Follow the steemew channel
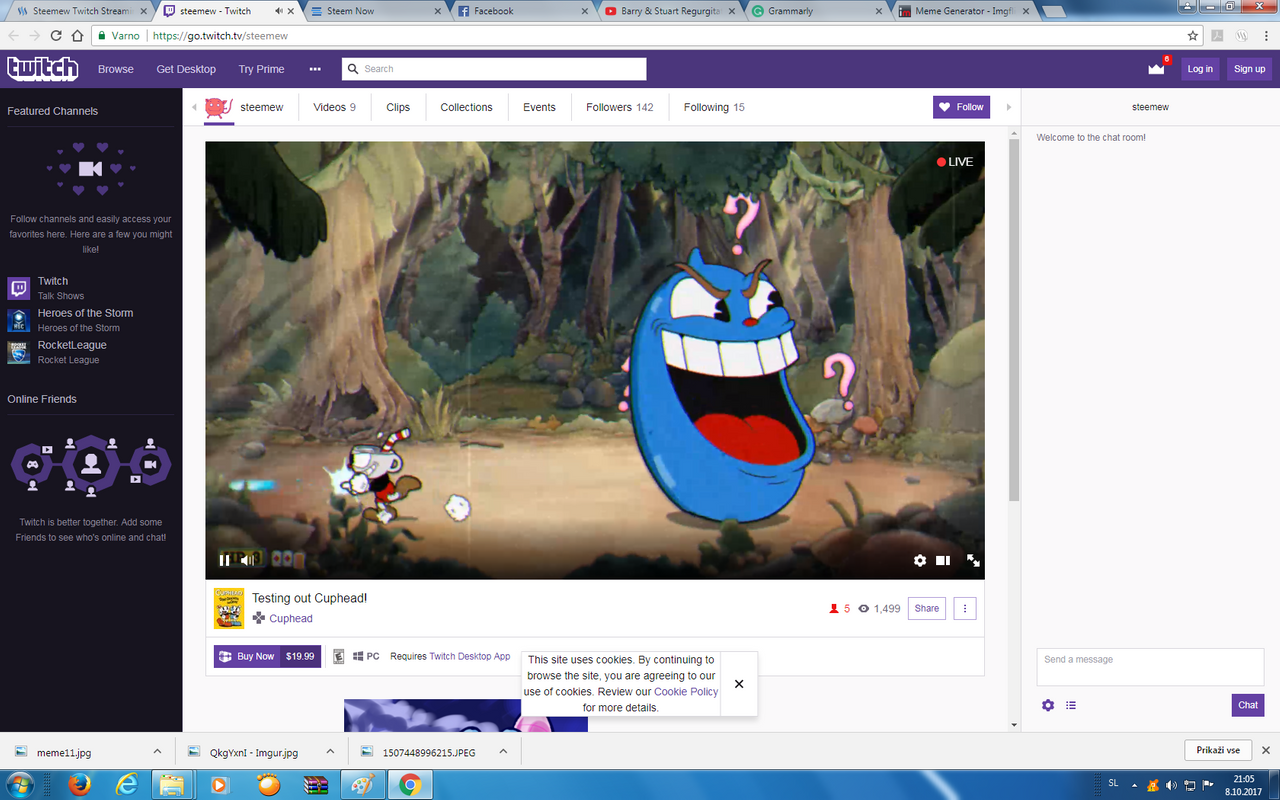 [961, 107]
